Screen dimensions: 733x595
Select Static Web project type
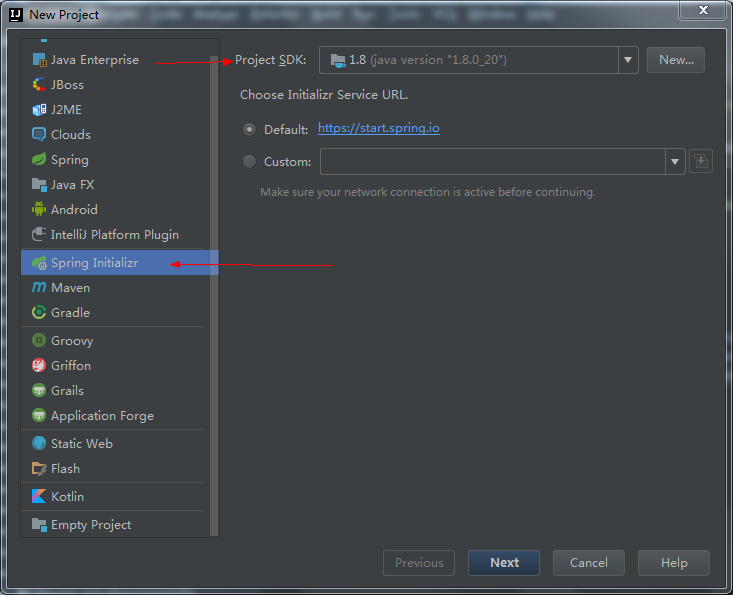point(81,444)
